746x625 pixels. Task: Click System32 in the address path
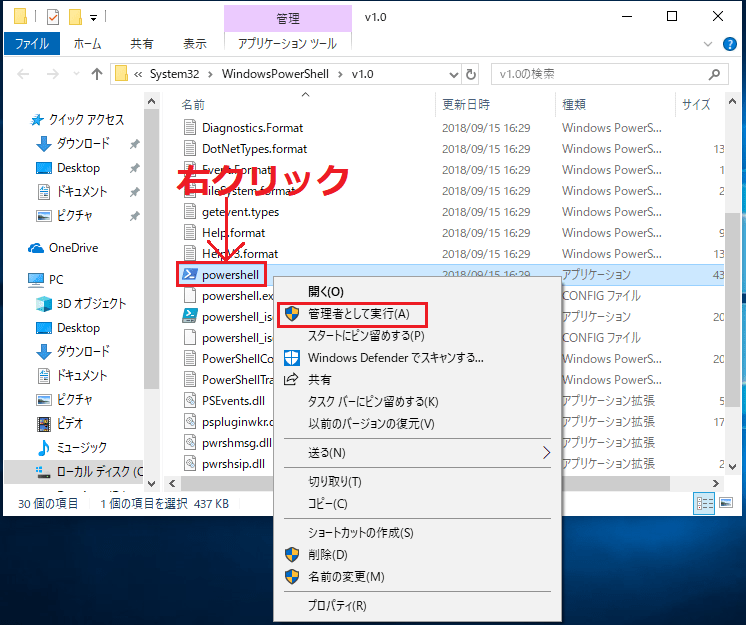click(174, 74)
